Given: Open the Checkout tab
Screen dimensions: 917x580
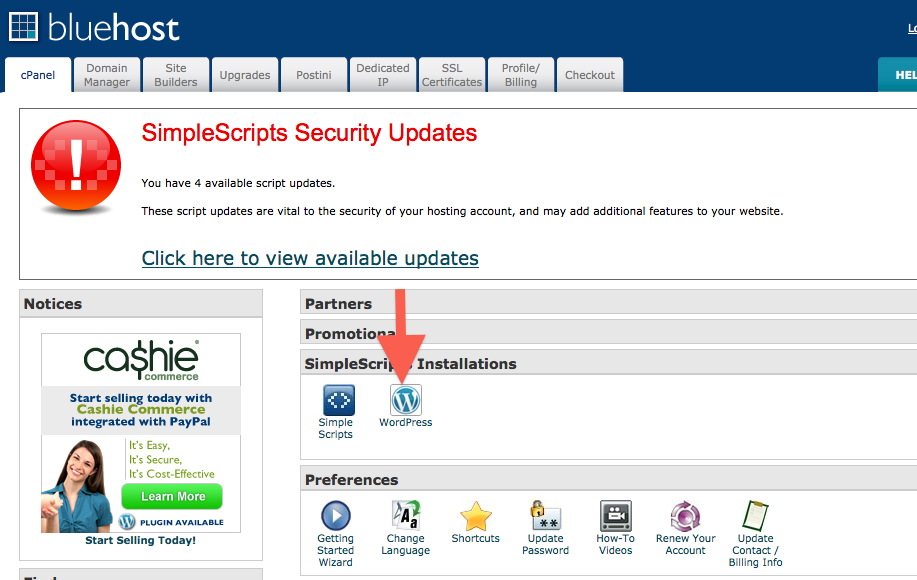Looking at the screenshot, I should click(x=590, y=75).
